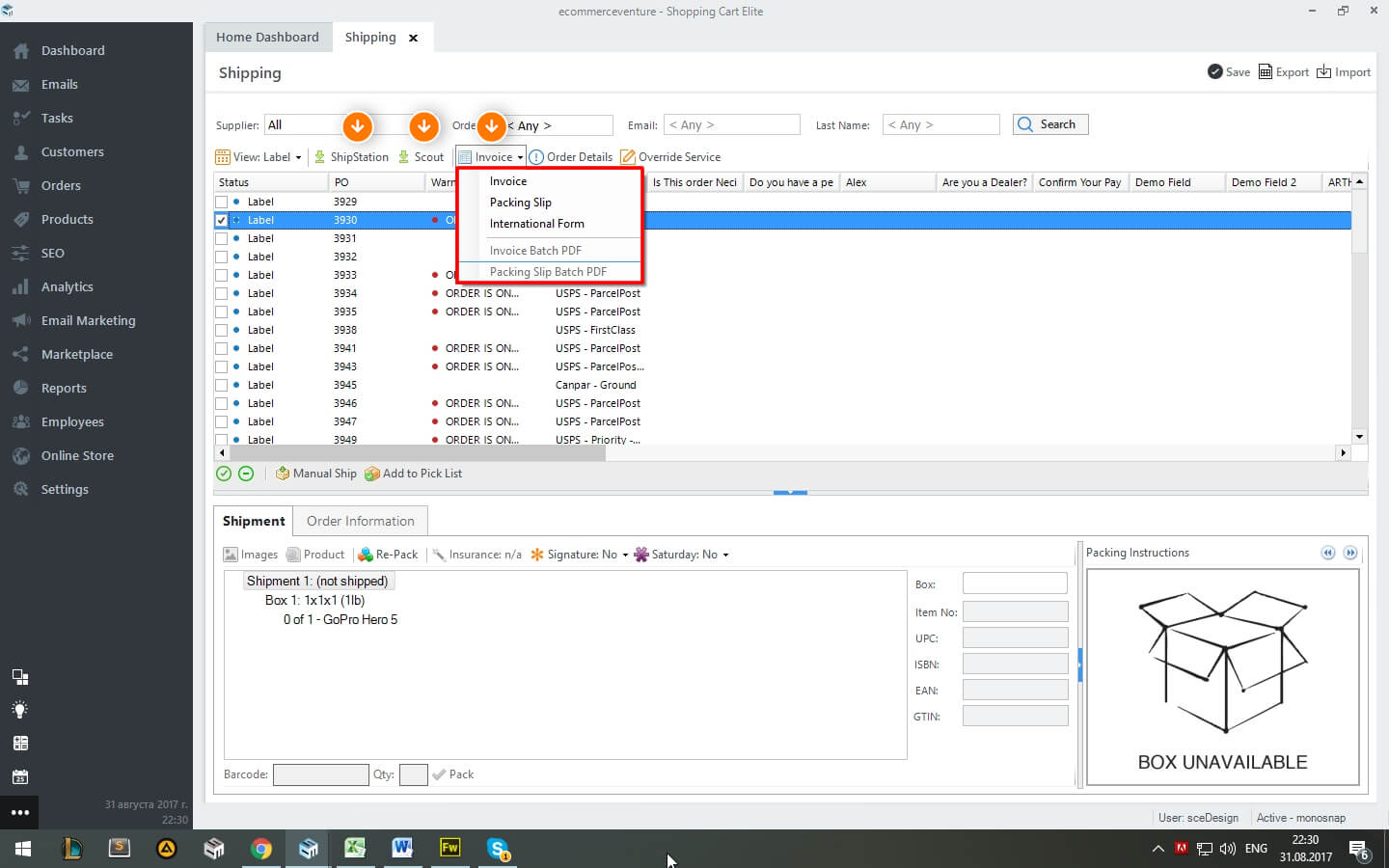This screenshot has width=1389, height=868.
Task: Switch to Home Dashboard tab
Action: [267, 38]
